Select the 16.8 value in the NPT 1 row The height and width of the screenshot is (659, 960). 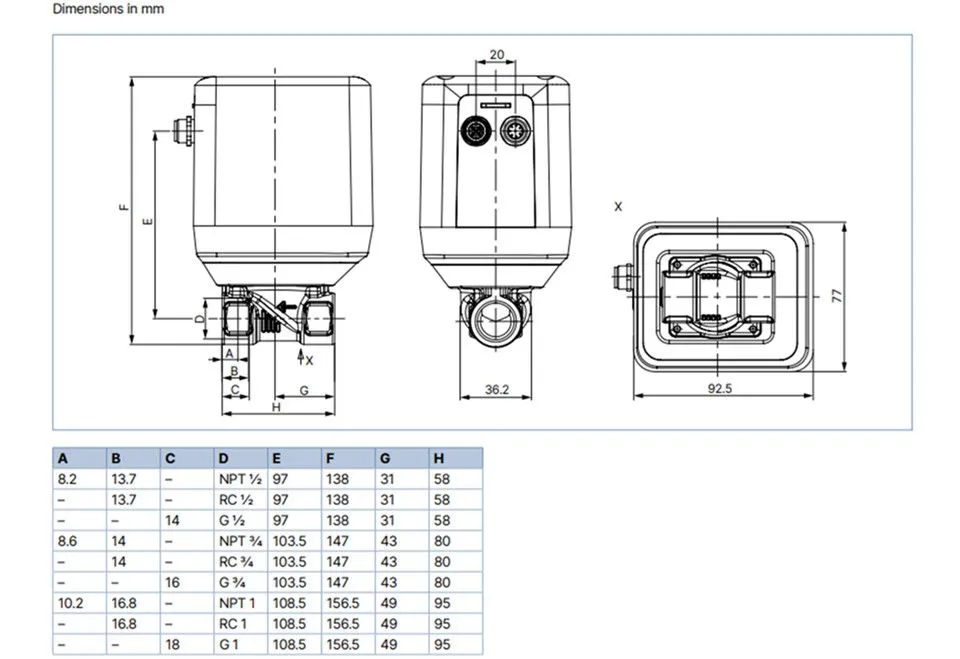point(124,603)
